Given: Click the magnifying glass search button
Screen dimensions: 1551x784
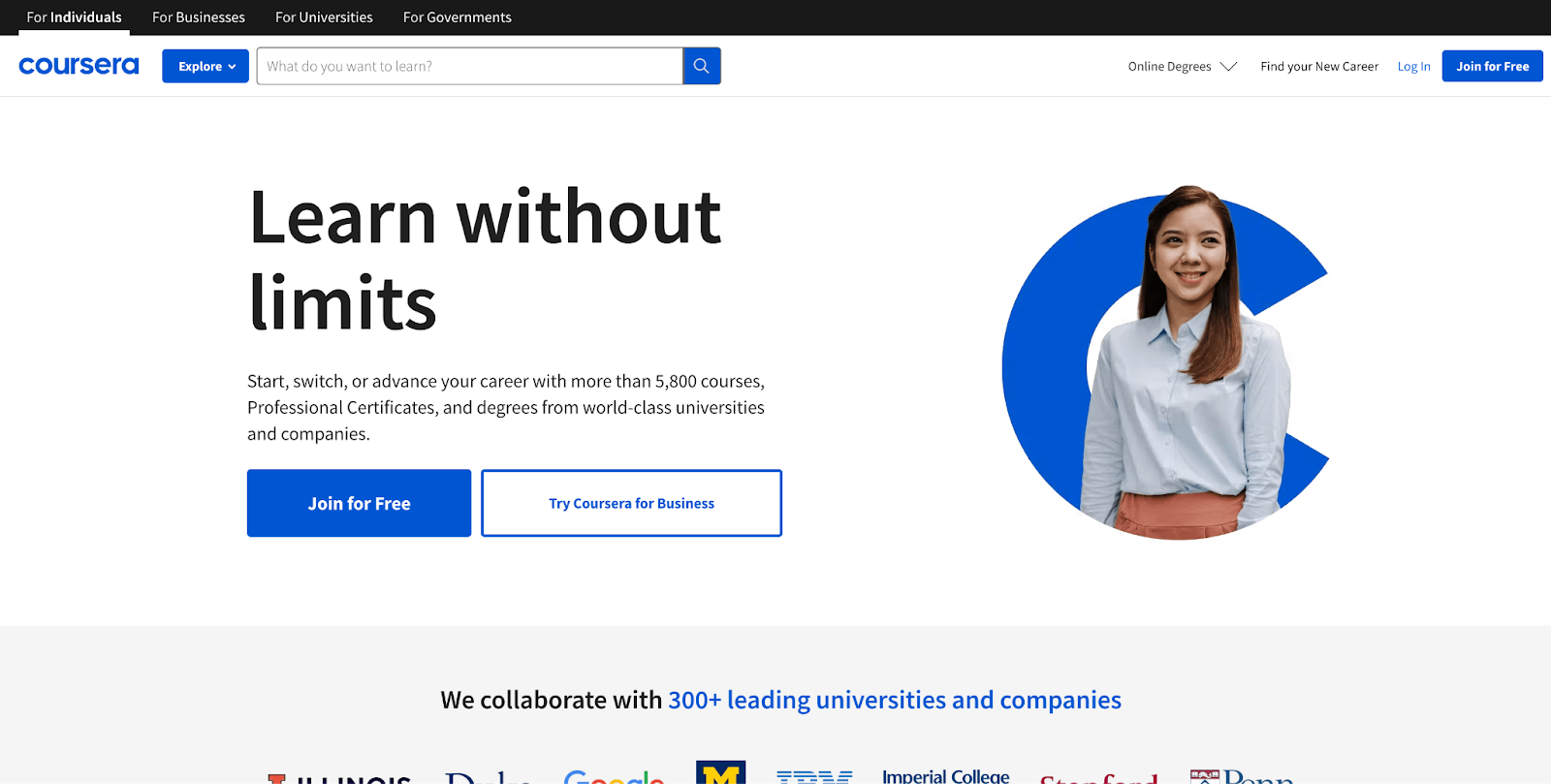Looking at the screenshot, I should [702, 66].
